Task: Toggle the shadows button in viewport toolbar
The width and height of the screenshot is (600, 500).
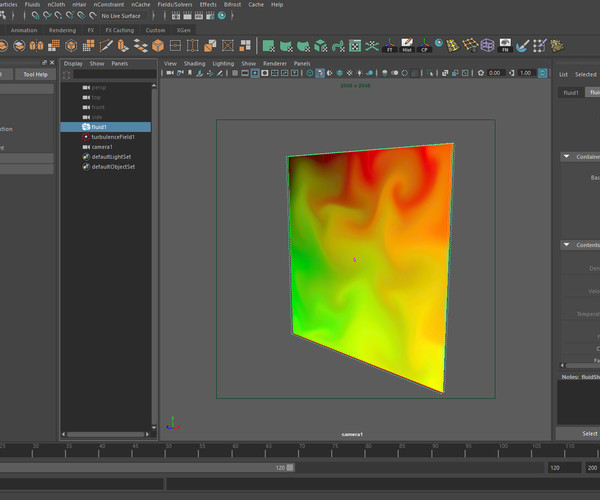Action: click(x=370, y=73)
